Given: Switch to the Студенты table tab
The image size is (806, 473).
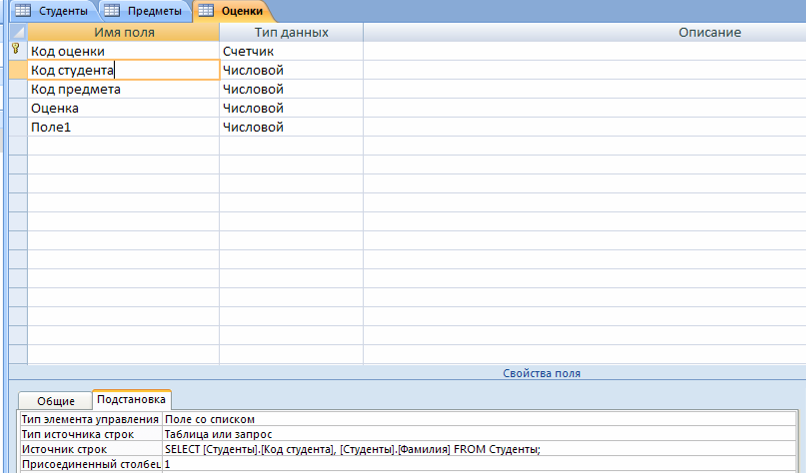Looking at the screenshot, I should click(54, 11).
